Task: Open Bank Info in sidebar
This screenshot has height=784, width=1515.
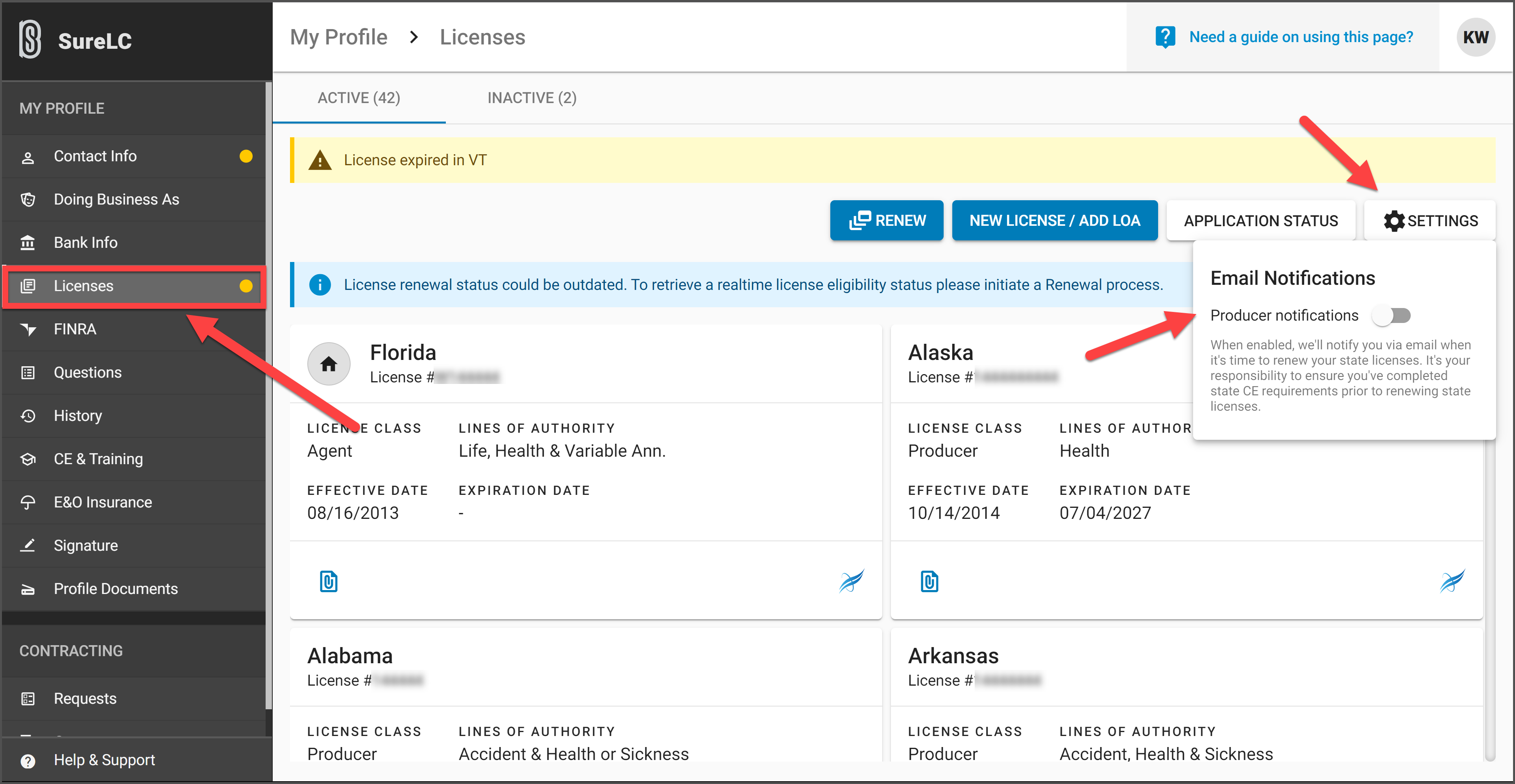Action: [x=134, y=242]
